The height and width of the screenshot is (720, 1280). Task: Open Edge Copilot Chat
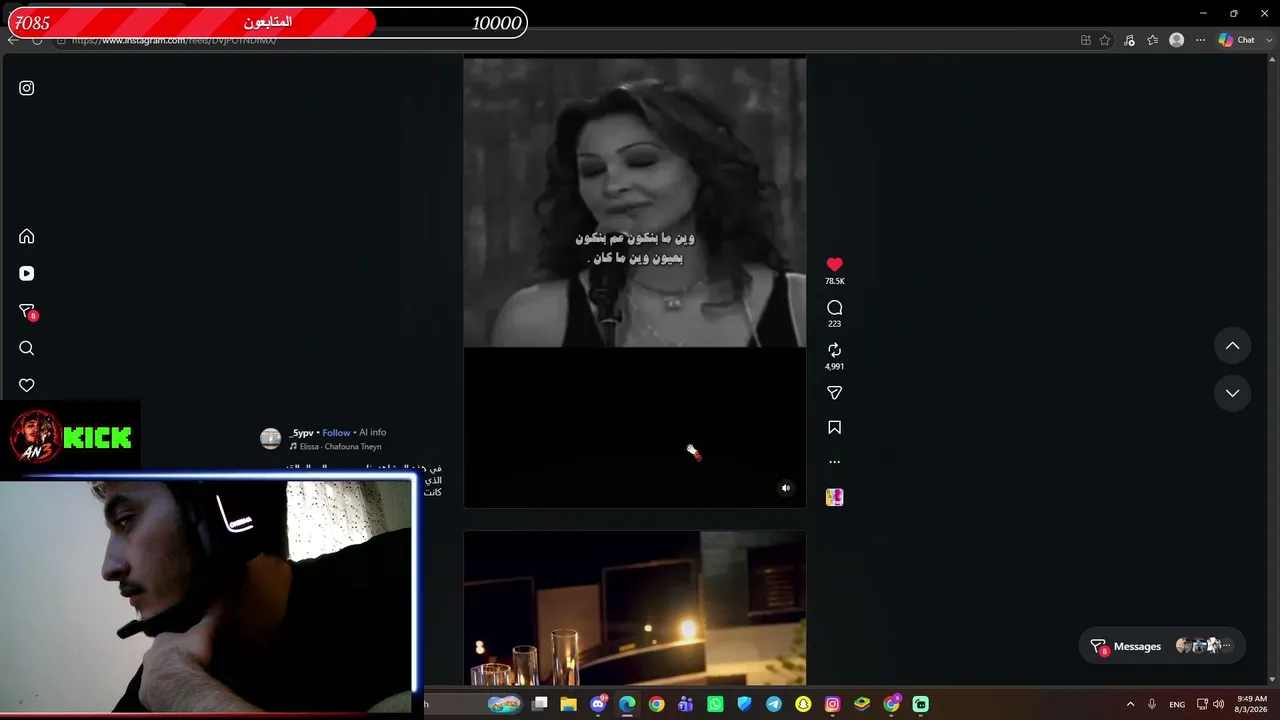[x=1237, y=40]
